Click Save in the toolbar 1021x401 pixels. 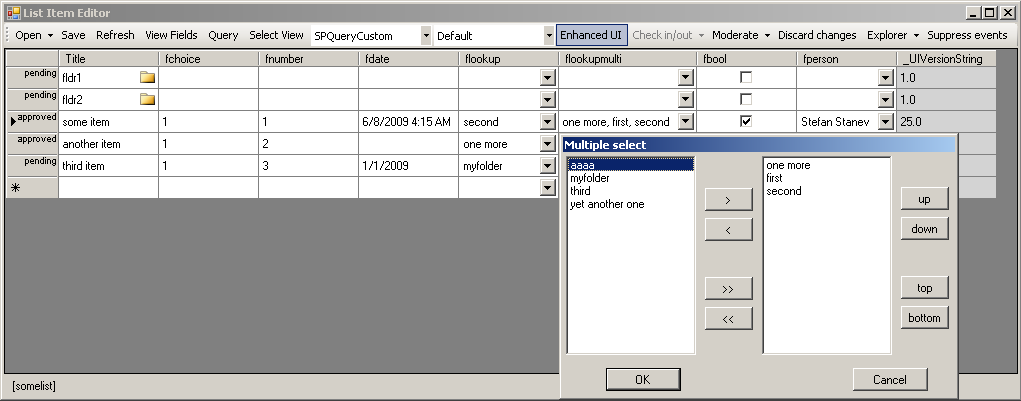(x=74, y=35)
